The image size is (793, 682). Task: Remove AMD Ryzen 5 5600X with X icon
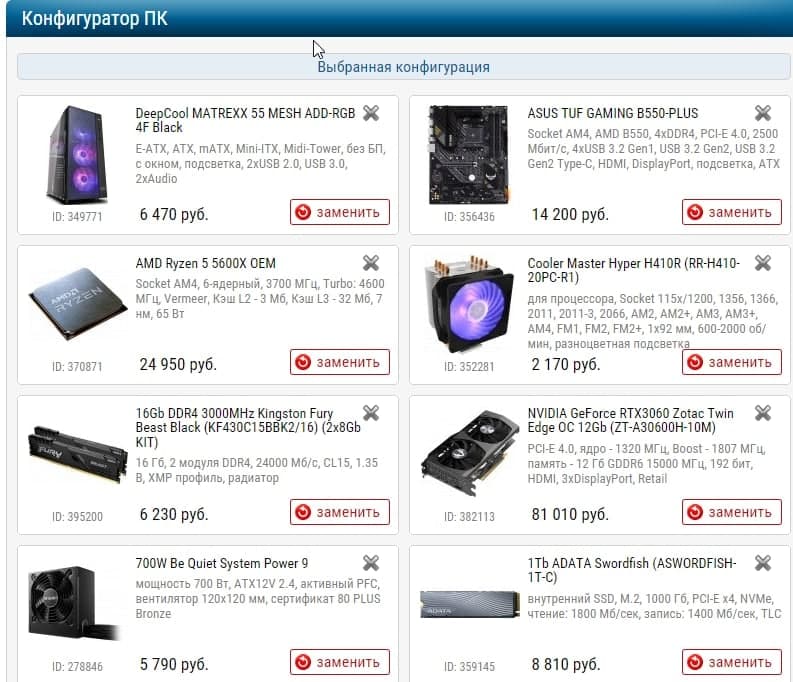coord(371,263)
